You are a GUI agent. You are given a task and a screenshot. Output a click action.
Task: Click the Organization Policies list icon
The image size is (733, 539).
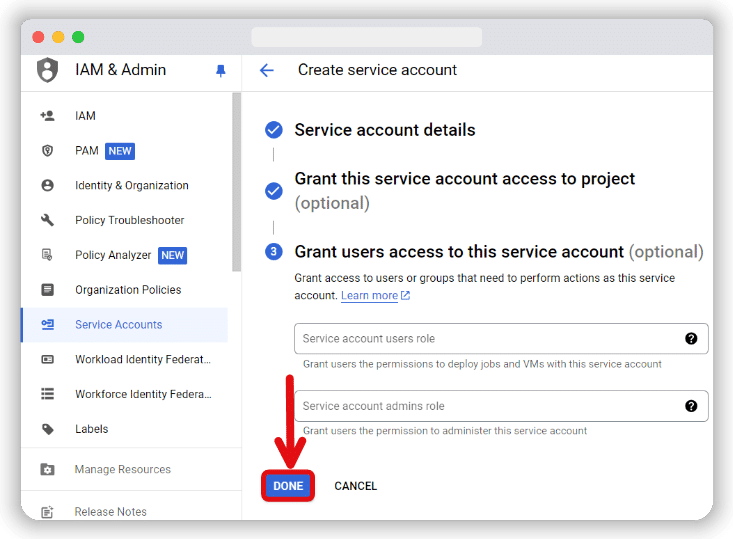[x=47, y=289]
